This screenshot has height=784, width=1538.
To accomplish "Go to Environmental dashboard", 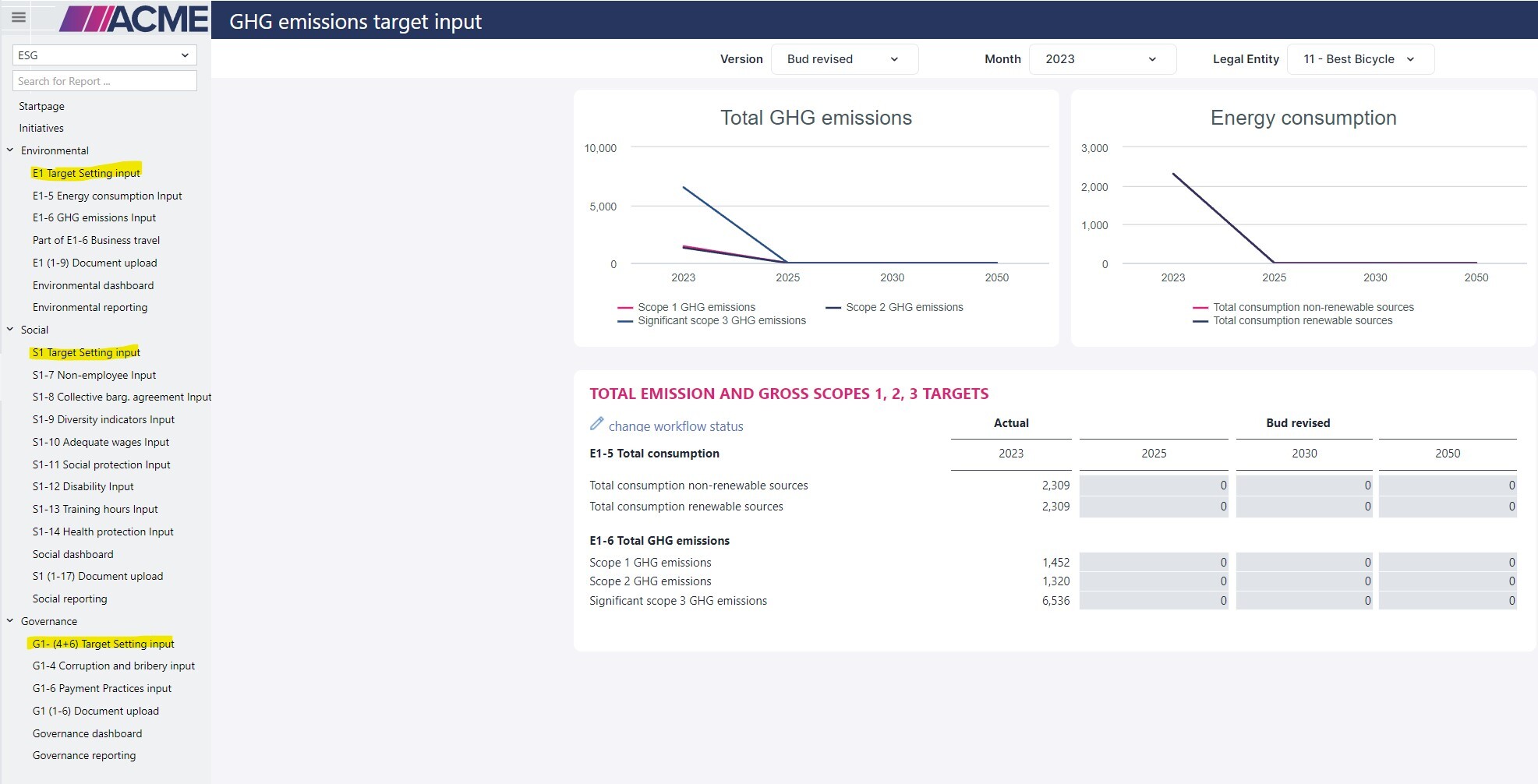I will point(93,285).
